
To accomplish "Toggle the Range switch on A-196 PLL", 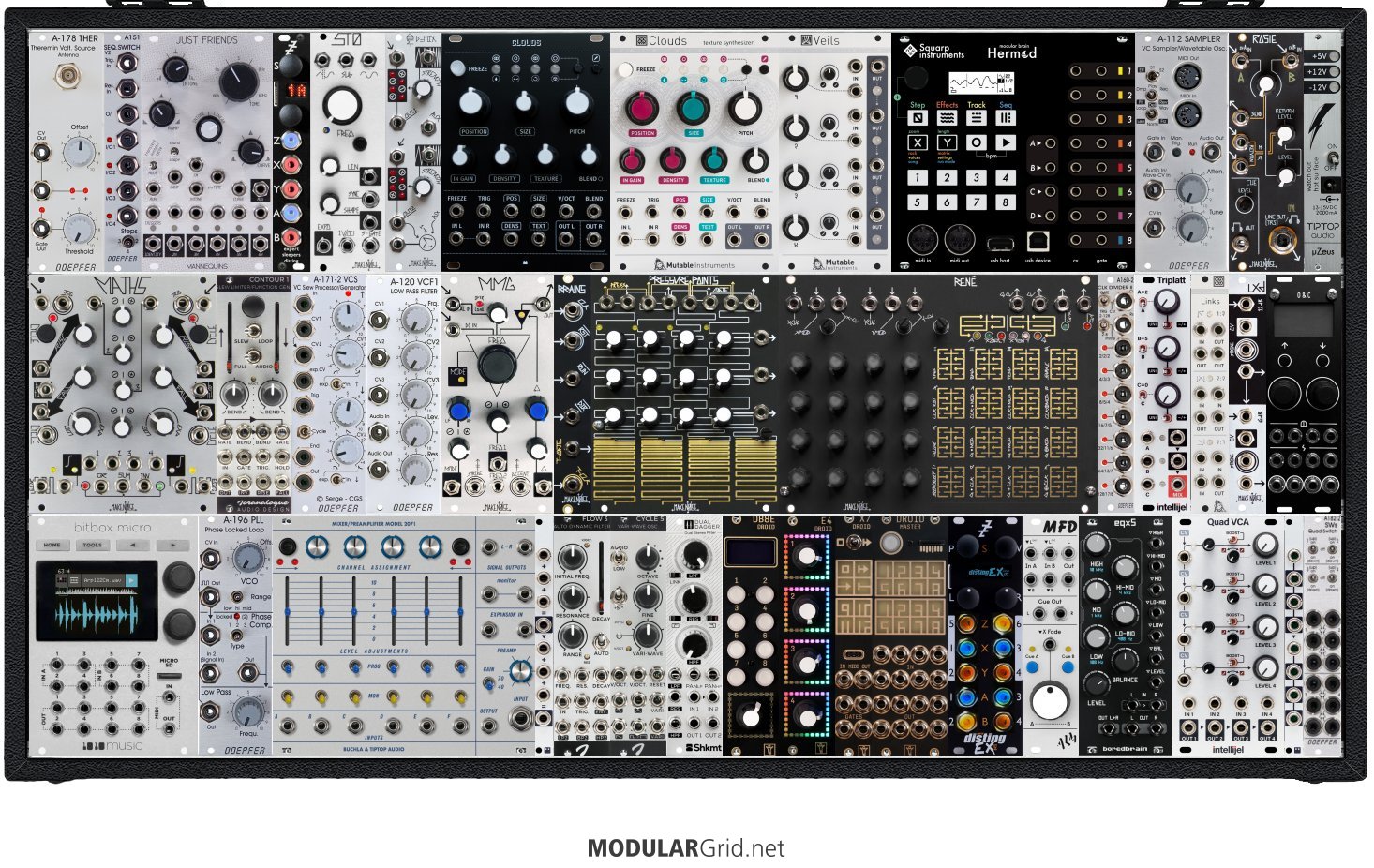I will point(235,597).
